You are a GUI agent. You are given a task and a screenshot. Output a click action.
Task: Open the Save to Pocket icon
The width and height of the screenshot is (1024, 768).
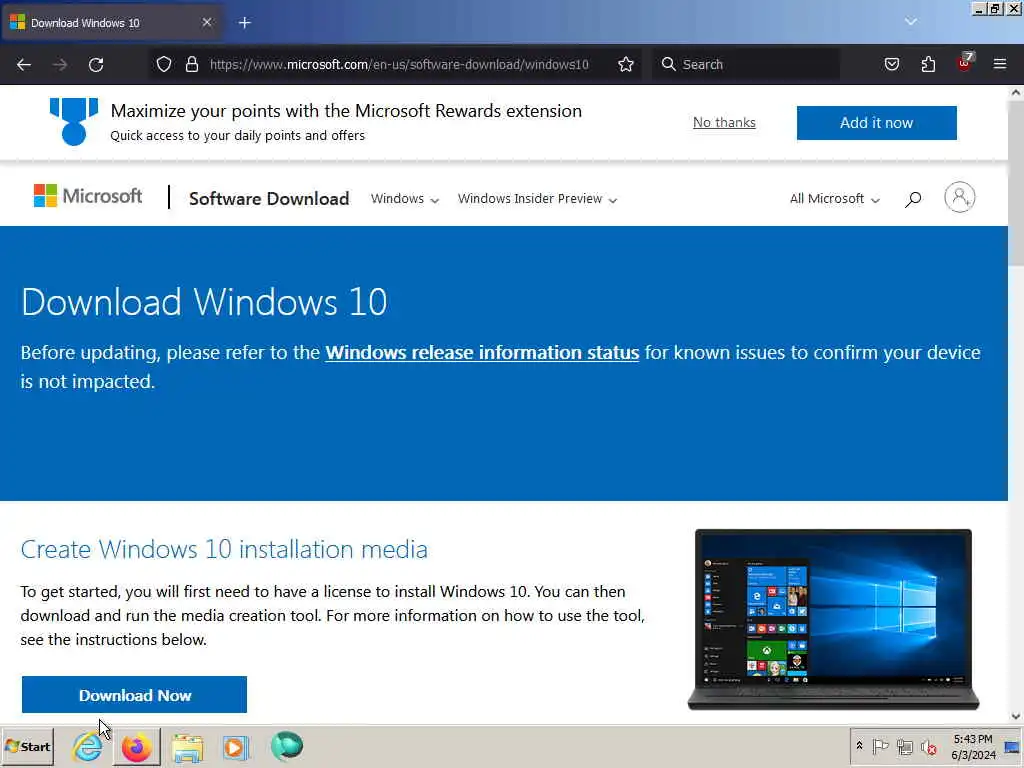pyautogui.click(x=892, y=64)
